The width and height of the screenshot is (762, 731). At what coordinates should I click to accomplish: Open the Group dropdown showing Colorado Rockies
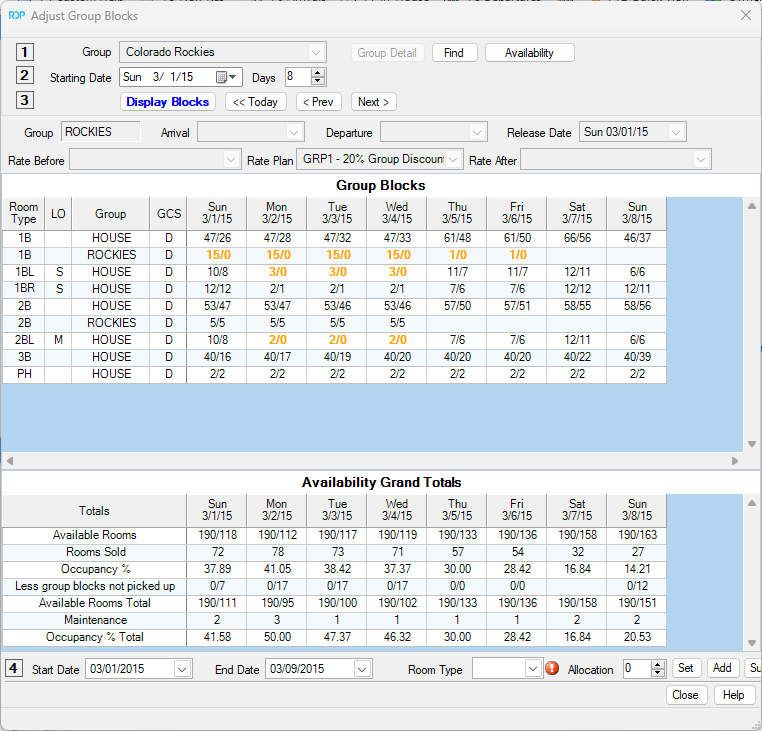316,52
